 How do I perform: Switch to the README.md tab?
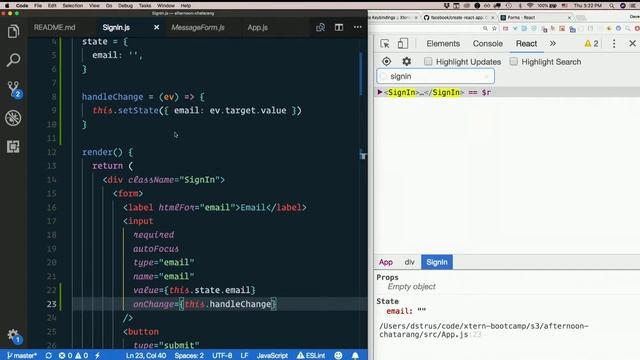pos(55,27)
